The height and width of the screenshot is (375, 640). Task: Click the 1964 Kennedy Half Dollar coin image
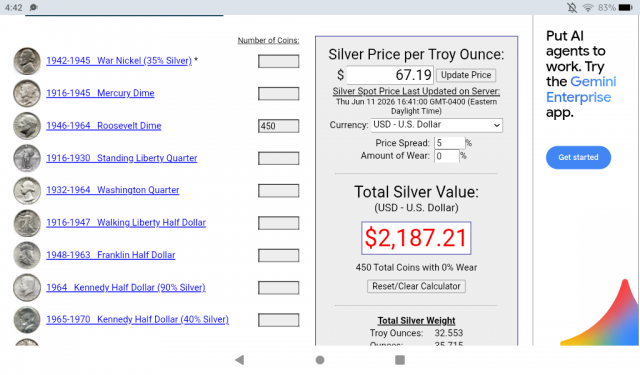27,288
